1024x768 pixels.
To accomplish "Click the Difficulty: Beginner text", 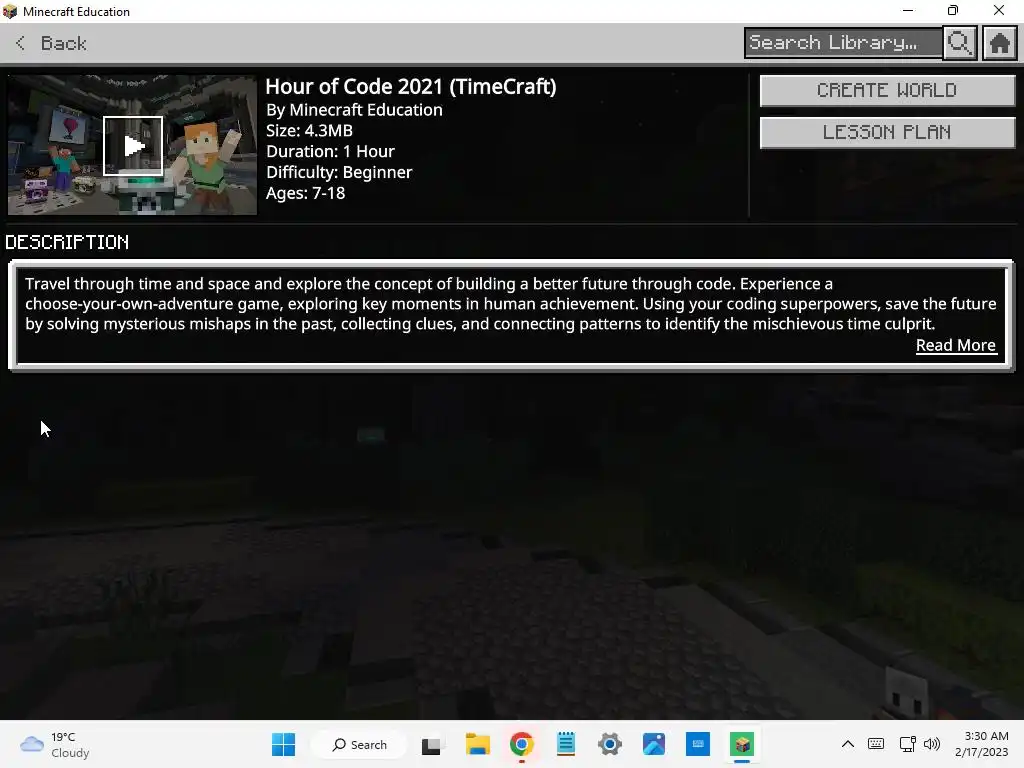I will click(x=339, y=172).
